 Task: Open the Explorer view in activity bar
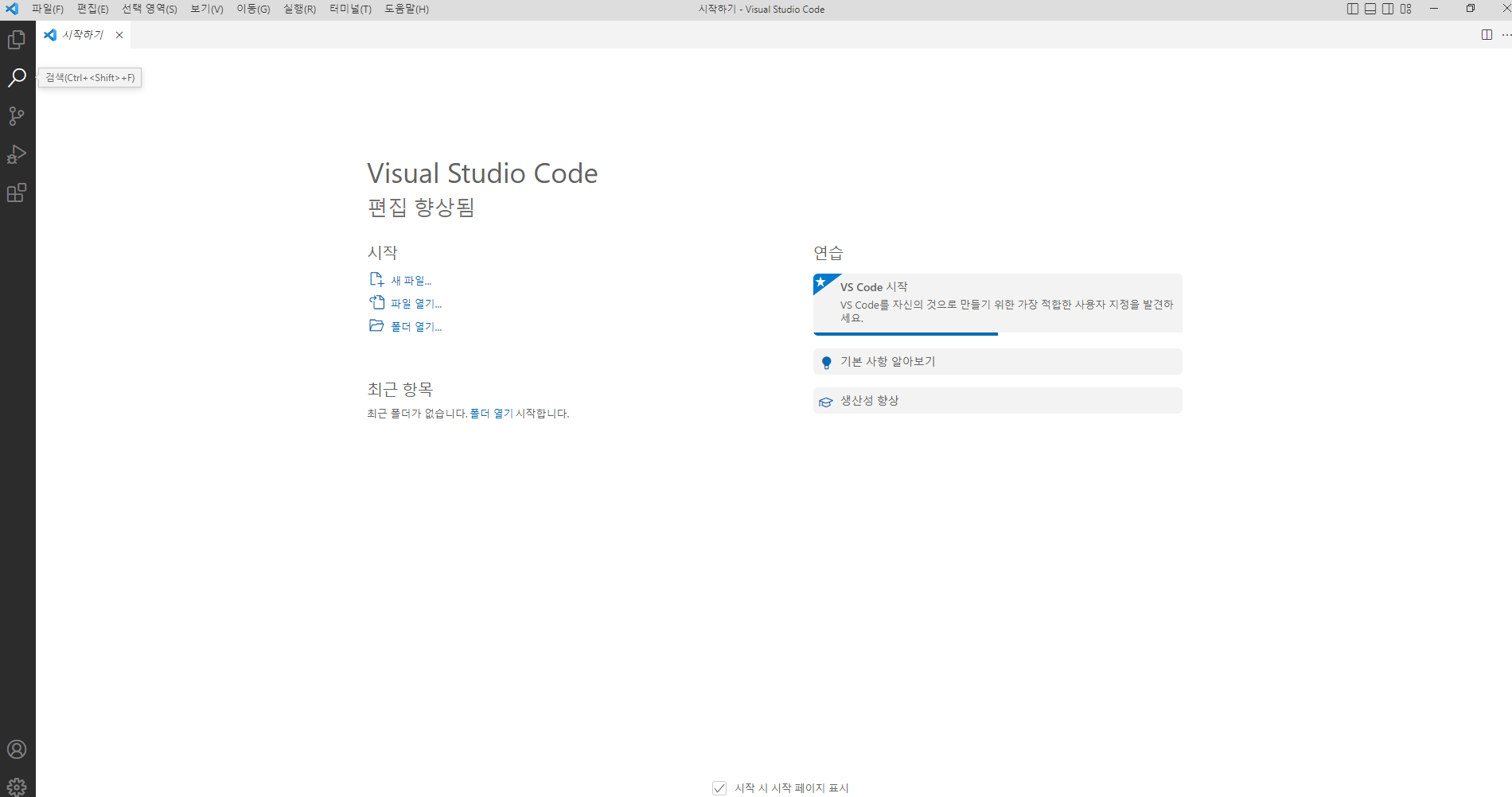coord(17,40)
